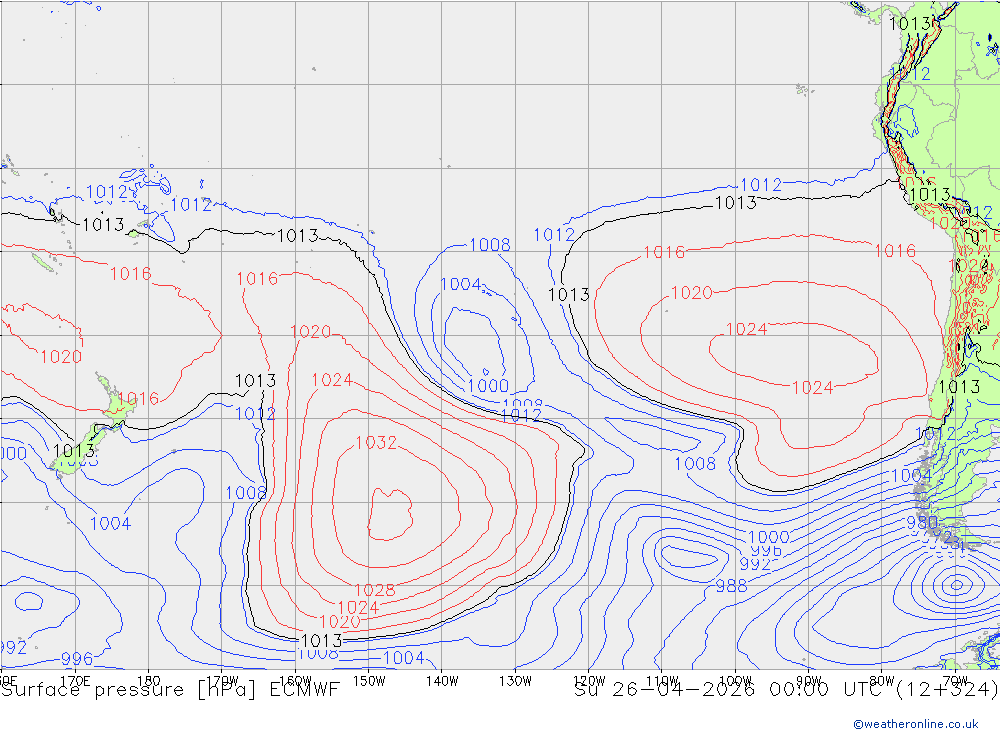The image size is (1000, 733).
Task: Click the 150W longitude label
Action: point(369,681)
